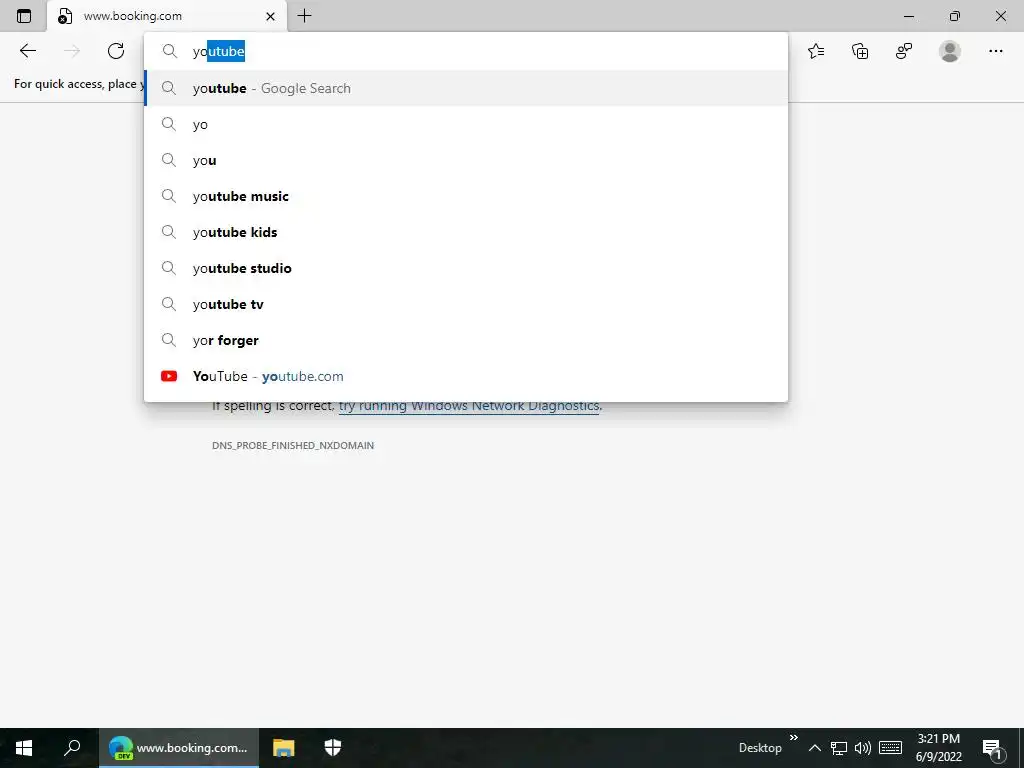
Task: Pick the 'youtube tv' suggestion
Action: (x=466, y=304)
